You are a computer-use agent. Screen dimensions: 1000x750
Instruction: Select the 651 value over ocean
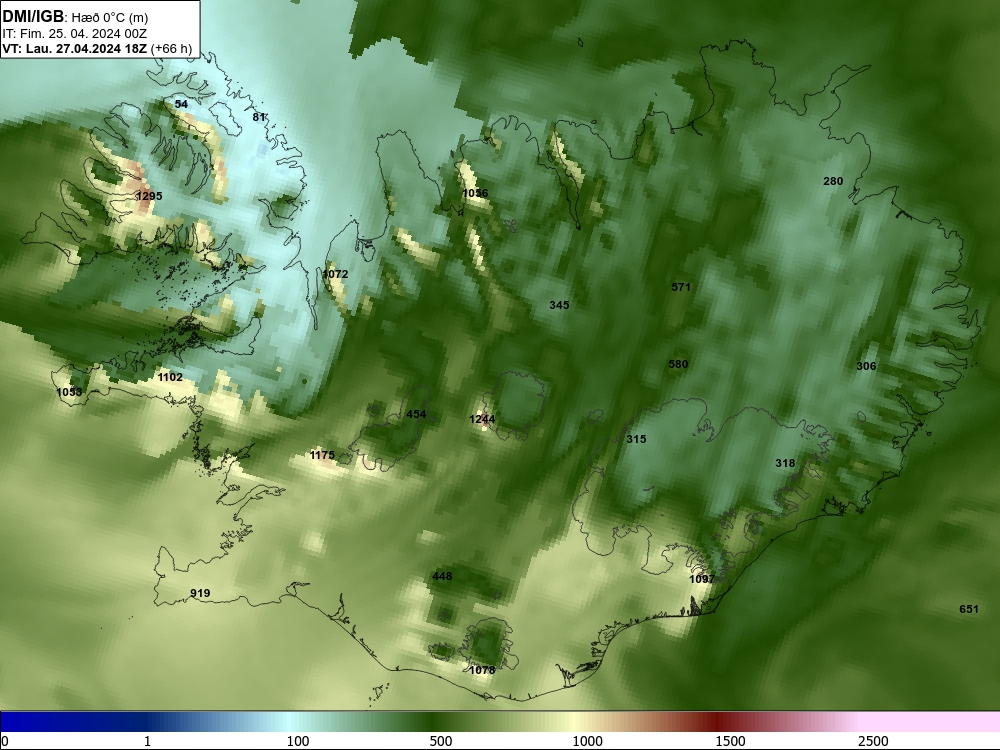point(969,609)
